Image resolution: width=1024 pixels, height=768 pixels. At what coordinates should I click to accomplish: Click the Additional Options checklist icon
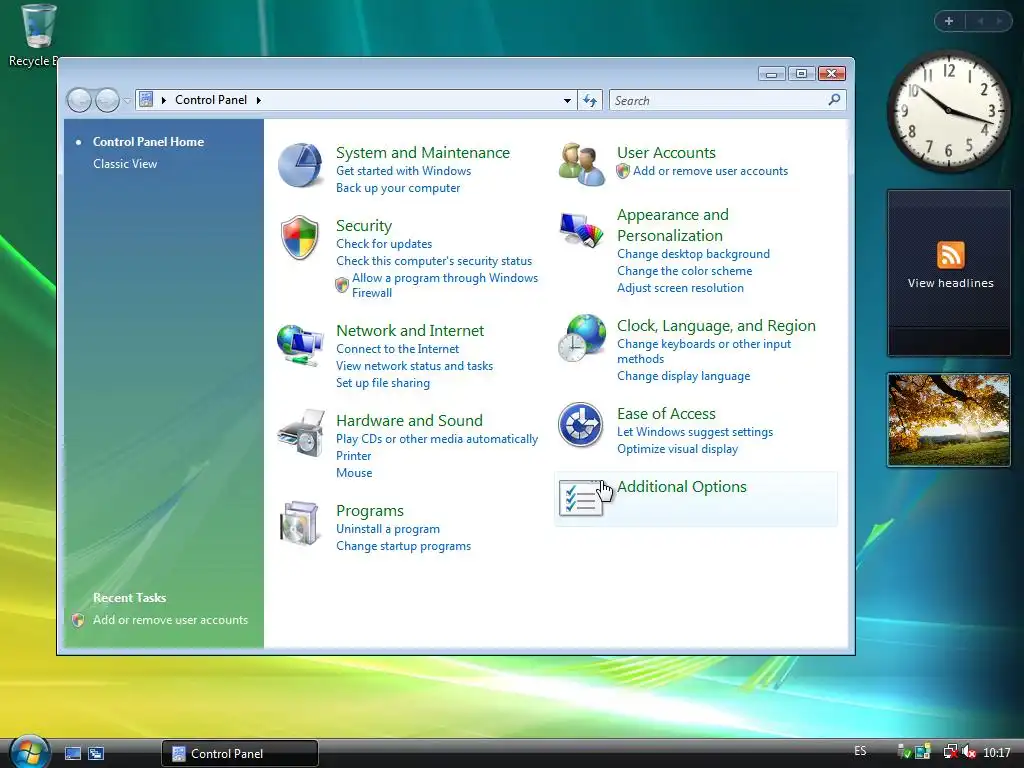click(581, 500)
